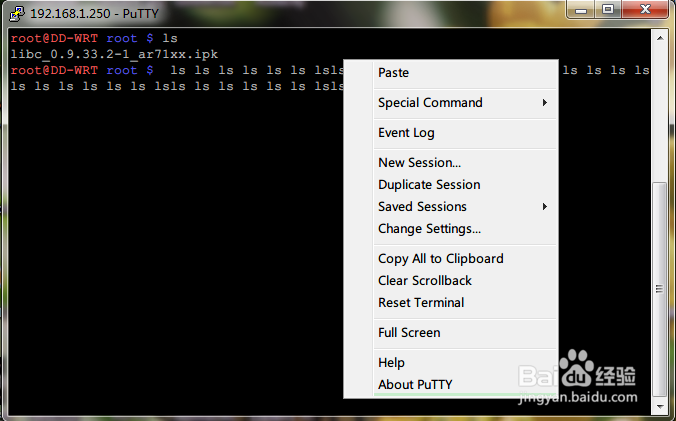Click the scrollbar up arrow

click(660, 38)
